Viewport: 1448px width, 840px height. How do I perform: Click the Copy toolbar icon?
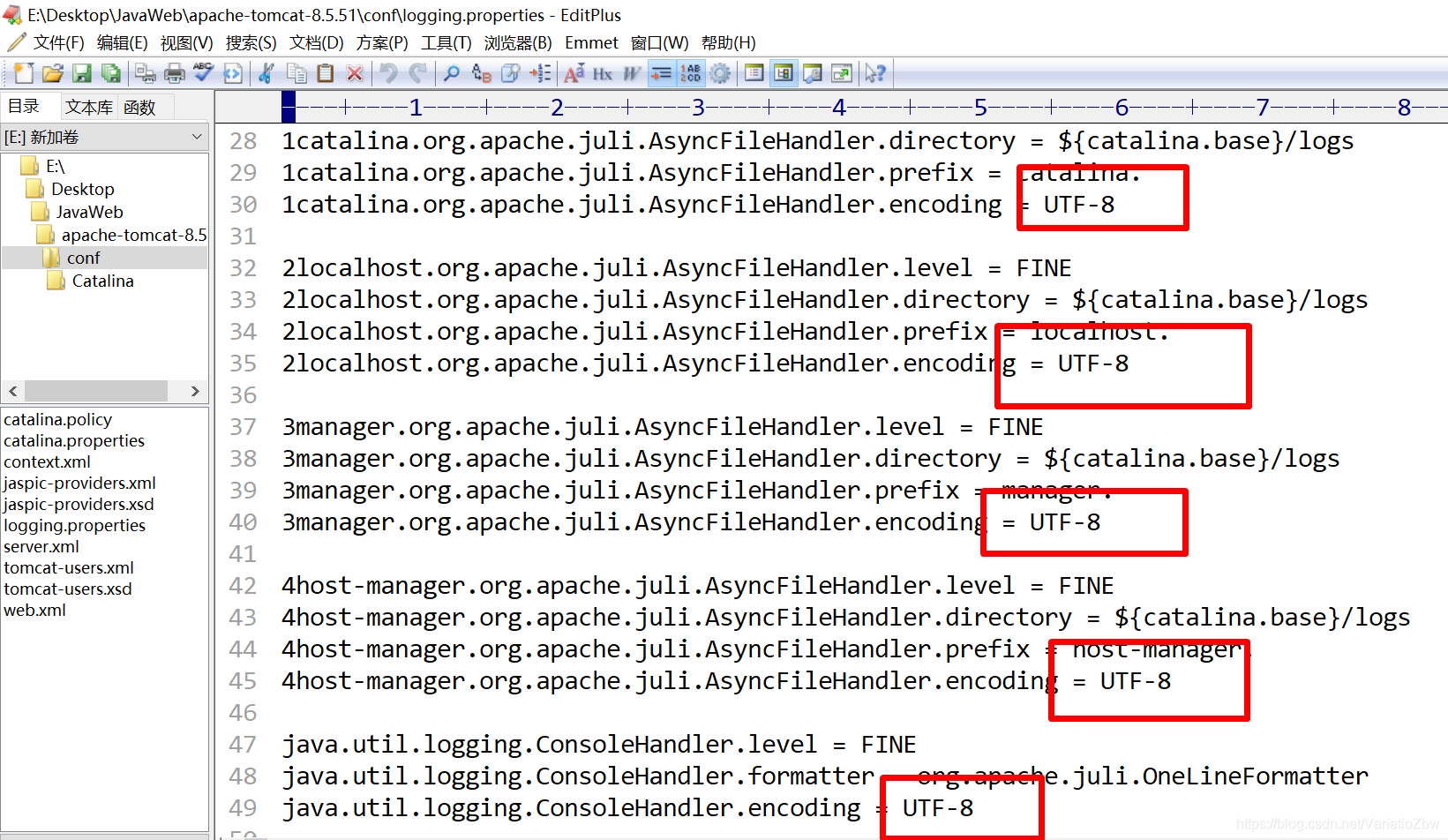(296, 73)
